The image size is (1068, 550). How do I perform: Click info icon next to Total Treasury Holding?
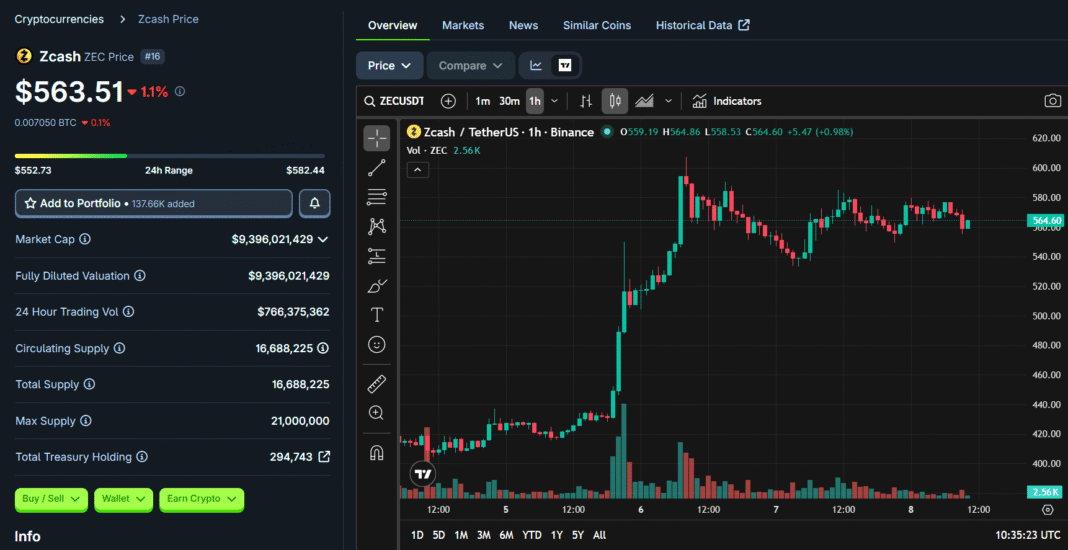point(142,457)
